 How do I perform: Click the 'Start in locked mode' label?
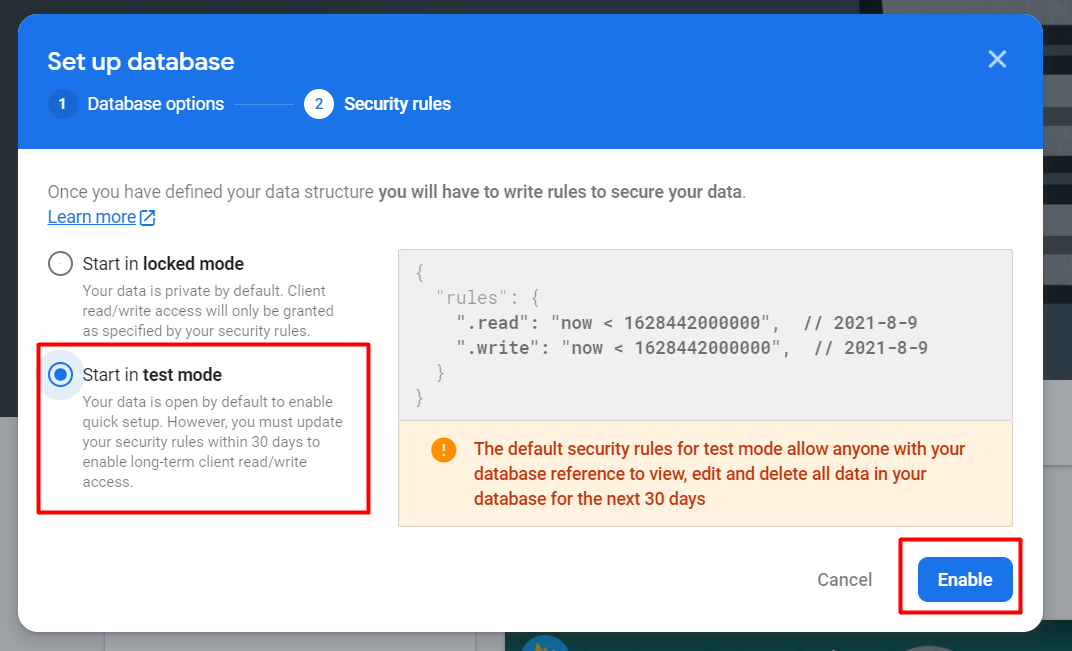click(x=163, y=264)
